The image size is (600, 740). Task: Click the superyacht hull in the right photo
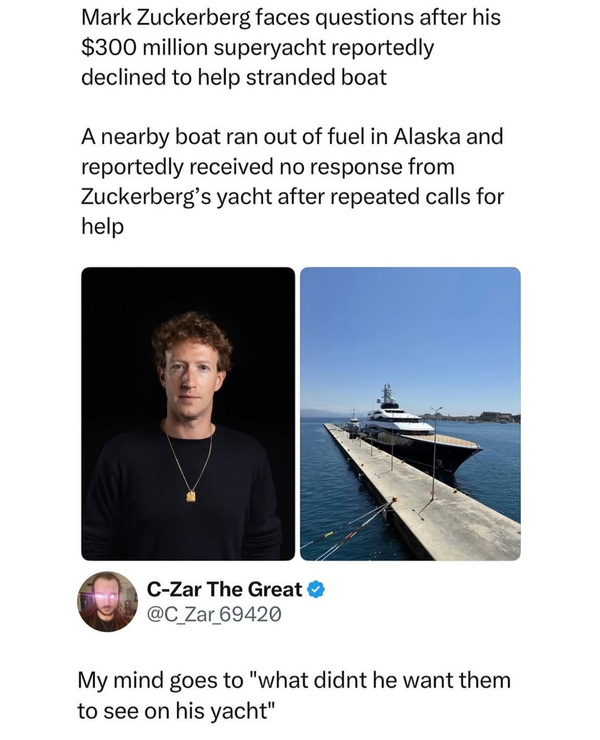[425, 453]
